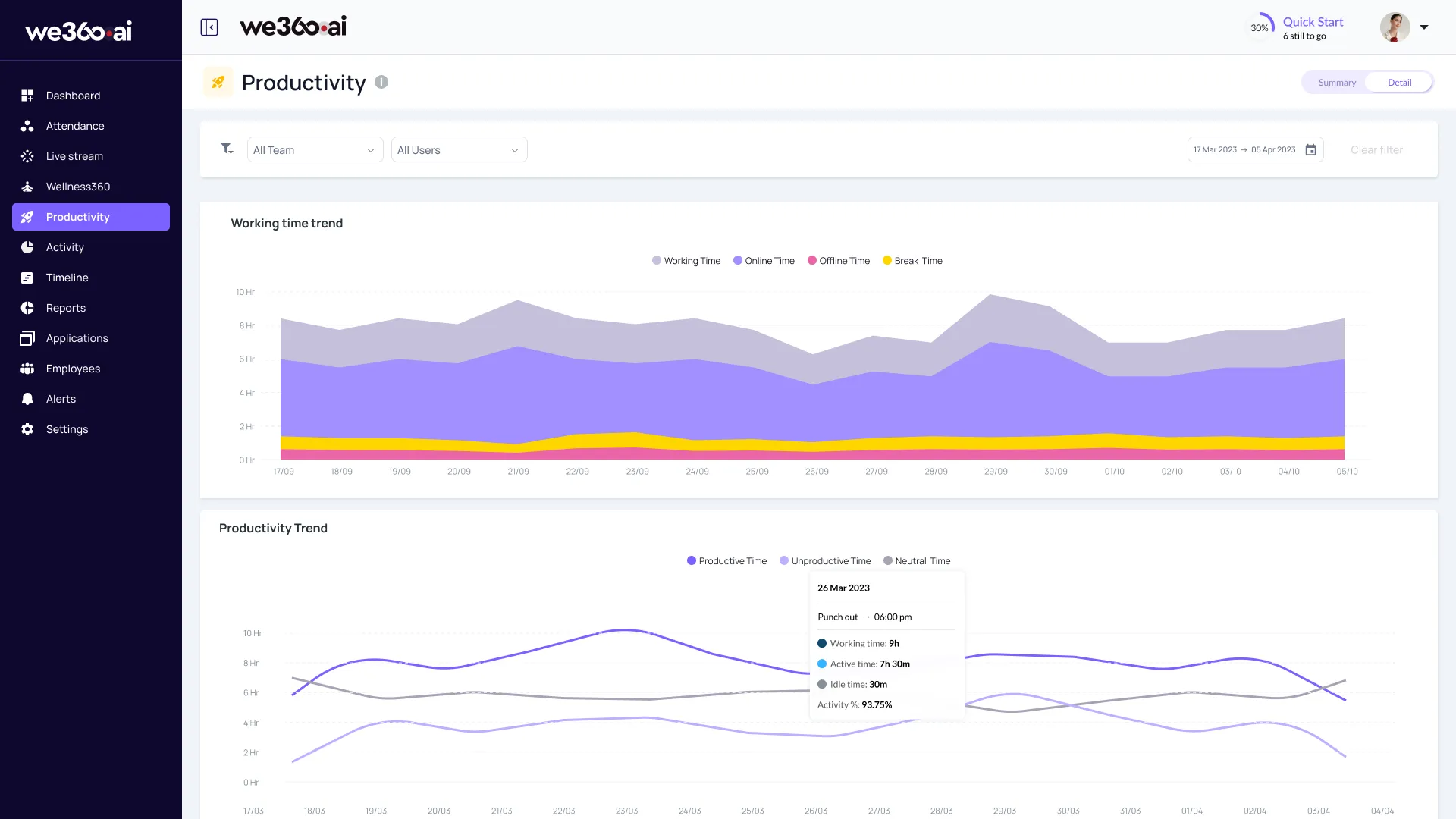
Task: Click Clear filter link
Action: 1376,150
